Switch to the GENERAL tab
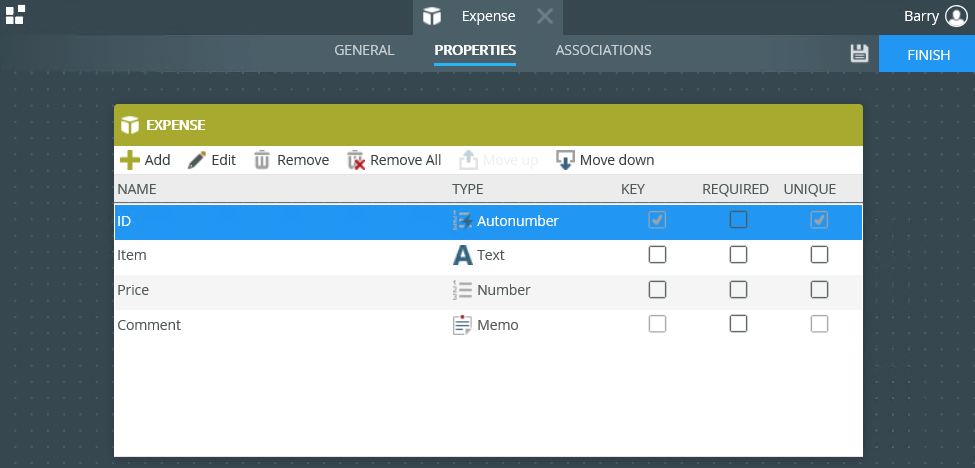The height and width of the screenshot is (468, 975). tap(364, 50)
